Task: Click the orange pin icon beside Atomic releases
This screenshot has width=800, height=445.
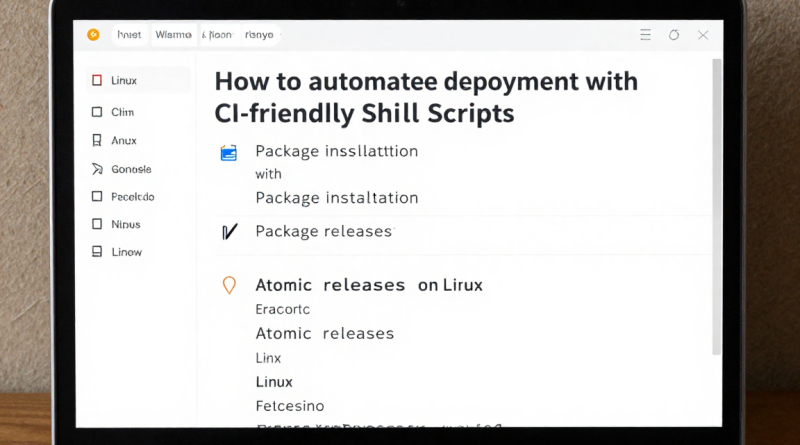Action: tap(229, 286)
